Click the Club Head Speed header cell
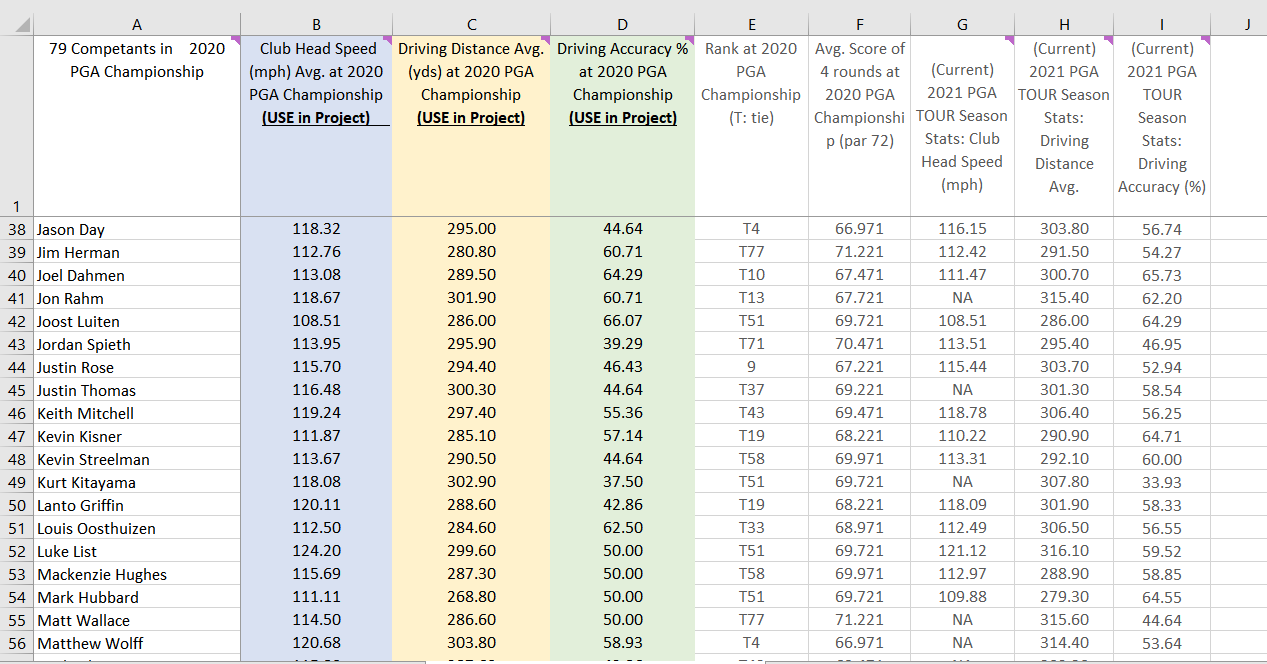This screenshot has height=664, width=1267. [x=316, y=126]
